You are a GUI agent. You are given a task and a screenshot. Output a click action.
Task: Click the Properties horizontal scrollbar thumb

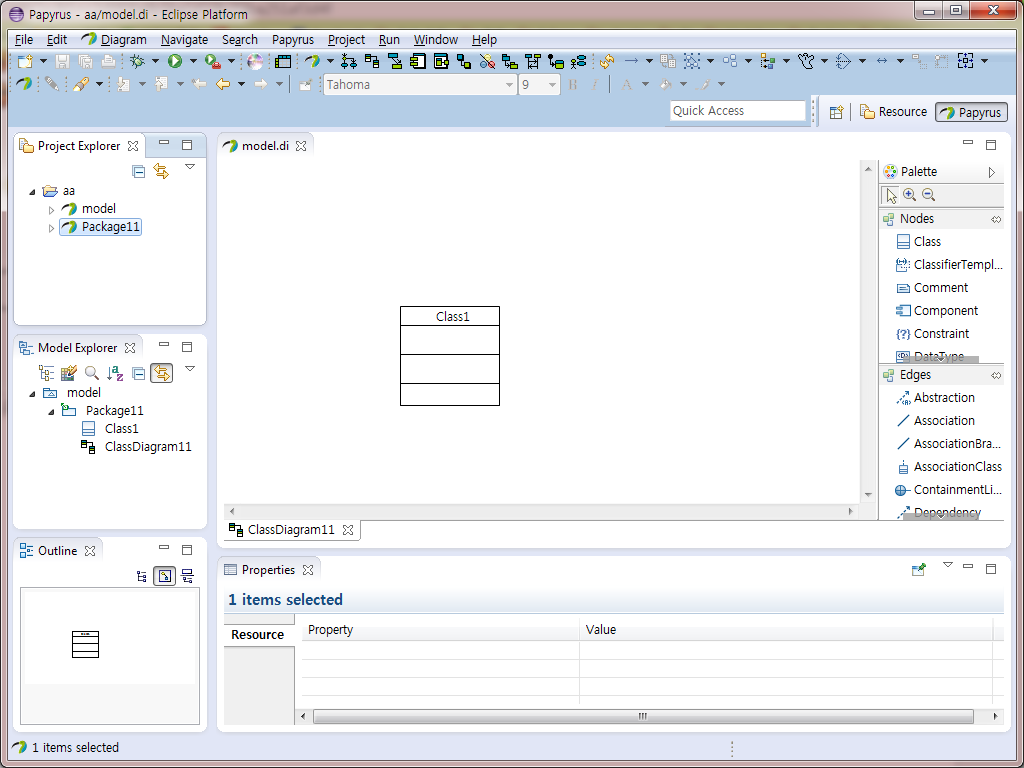pyautogui.click(x=643, y=716)
